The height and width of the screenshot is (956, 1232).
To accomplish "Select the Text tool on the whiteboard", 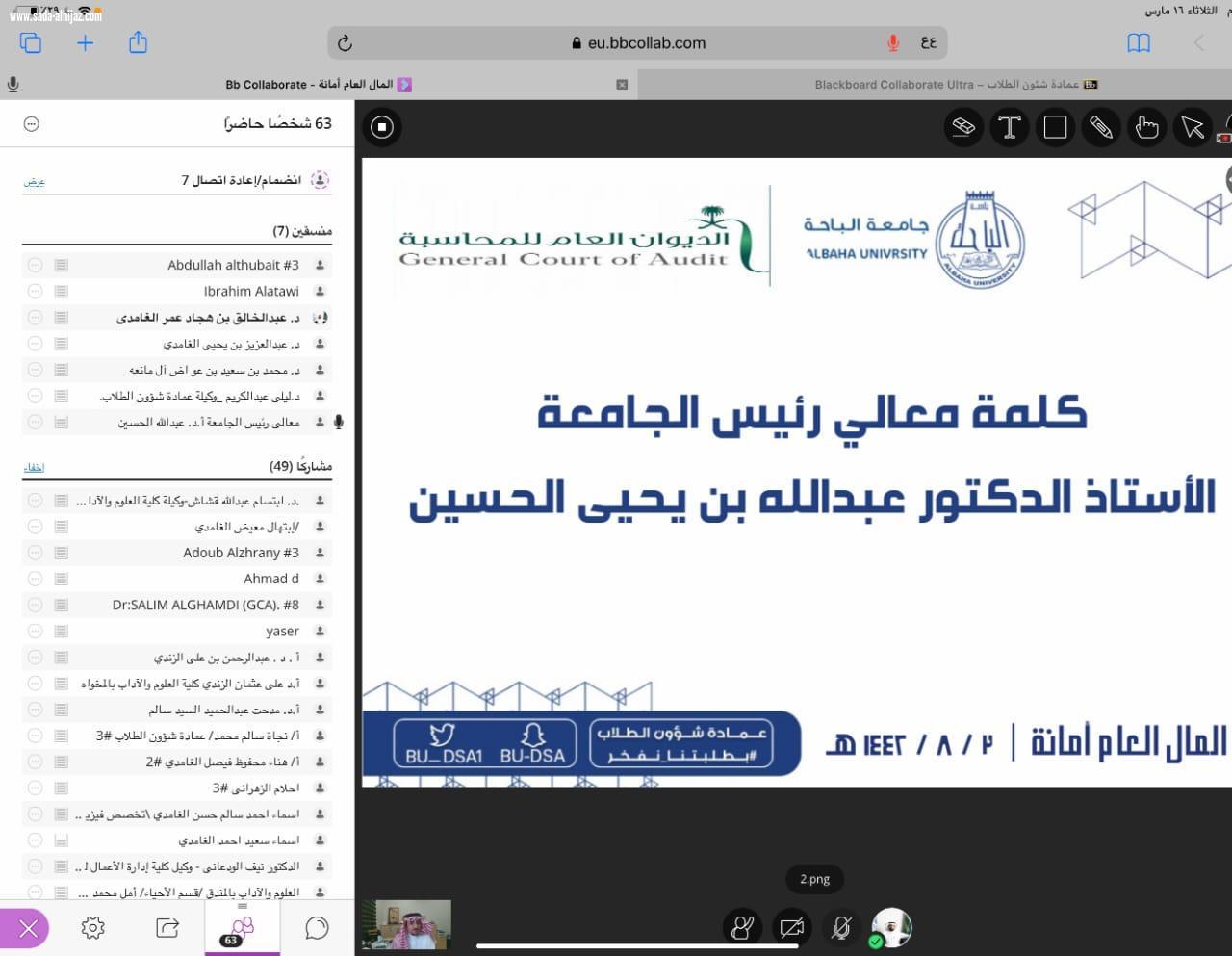I will pos(1009,126).
